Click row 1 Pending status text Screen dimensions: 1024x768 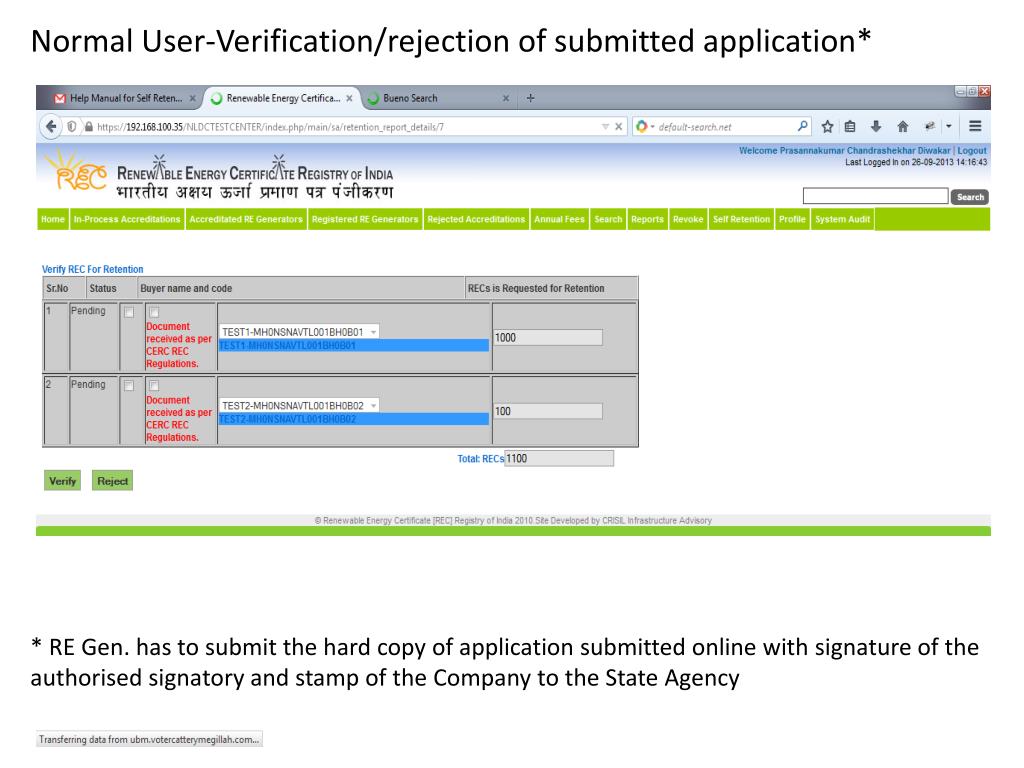tap(88, 311)
